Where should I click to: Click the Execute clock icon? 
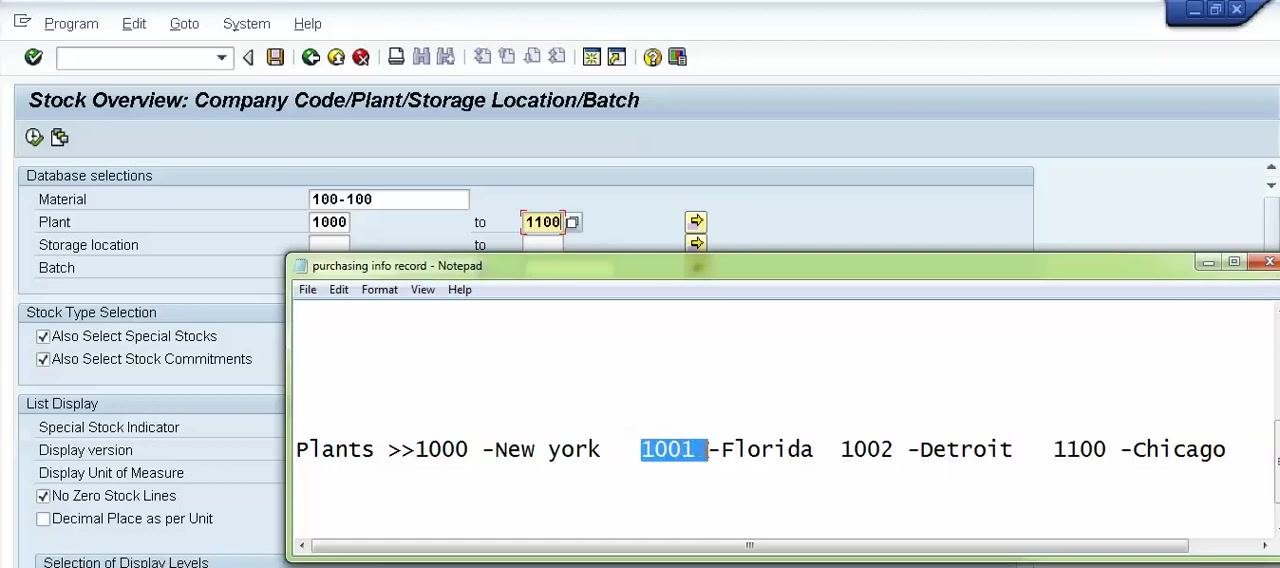pos(34,137)
